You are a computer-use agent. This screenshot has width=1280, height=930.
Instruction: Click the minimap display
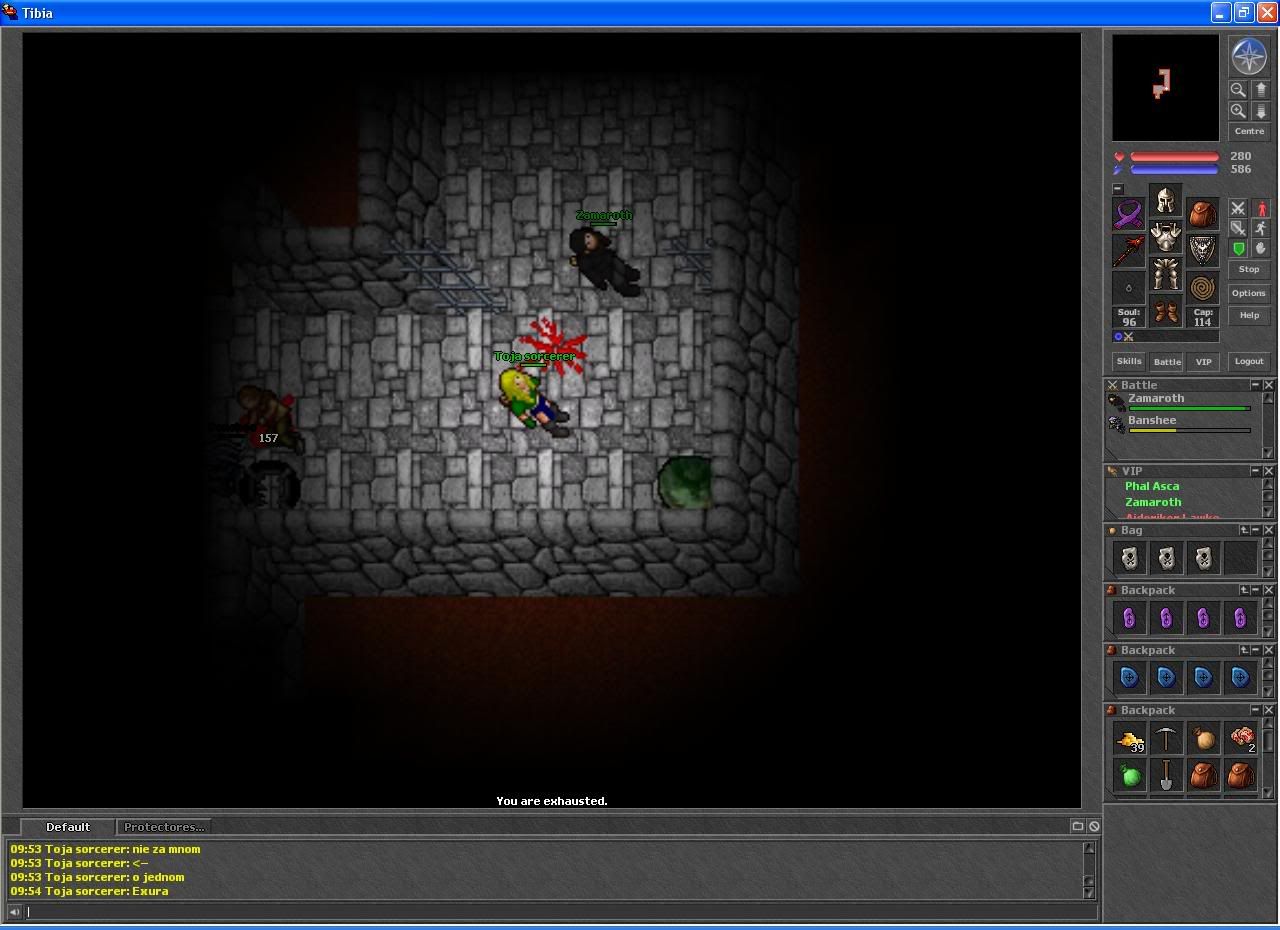pos(1165,88)
